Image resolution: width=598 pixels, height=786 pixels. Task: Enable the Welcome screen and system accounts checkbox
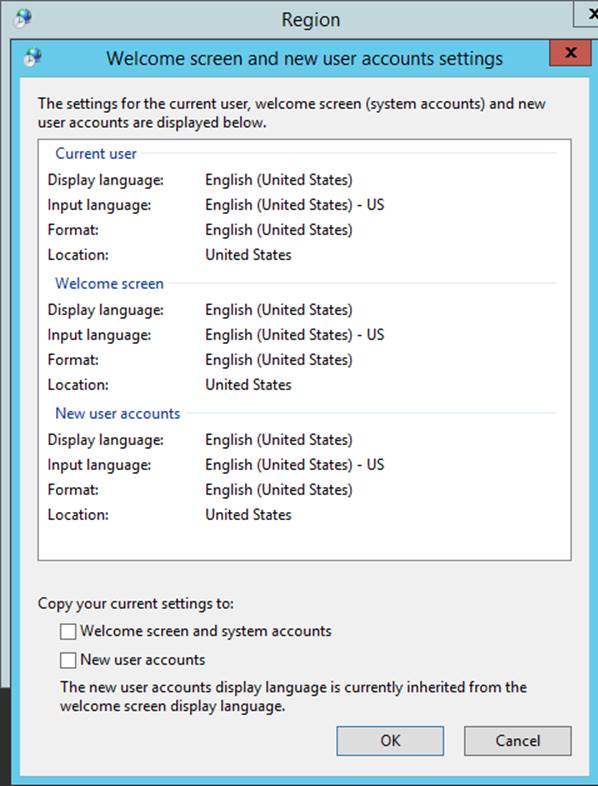68,631
